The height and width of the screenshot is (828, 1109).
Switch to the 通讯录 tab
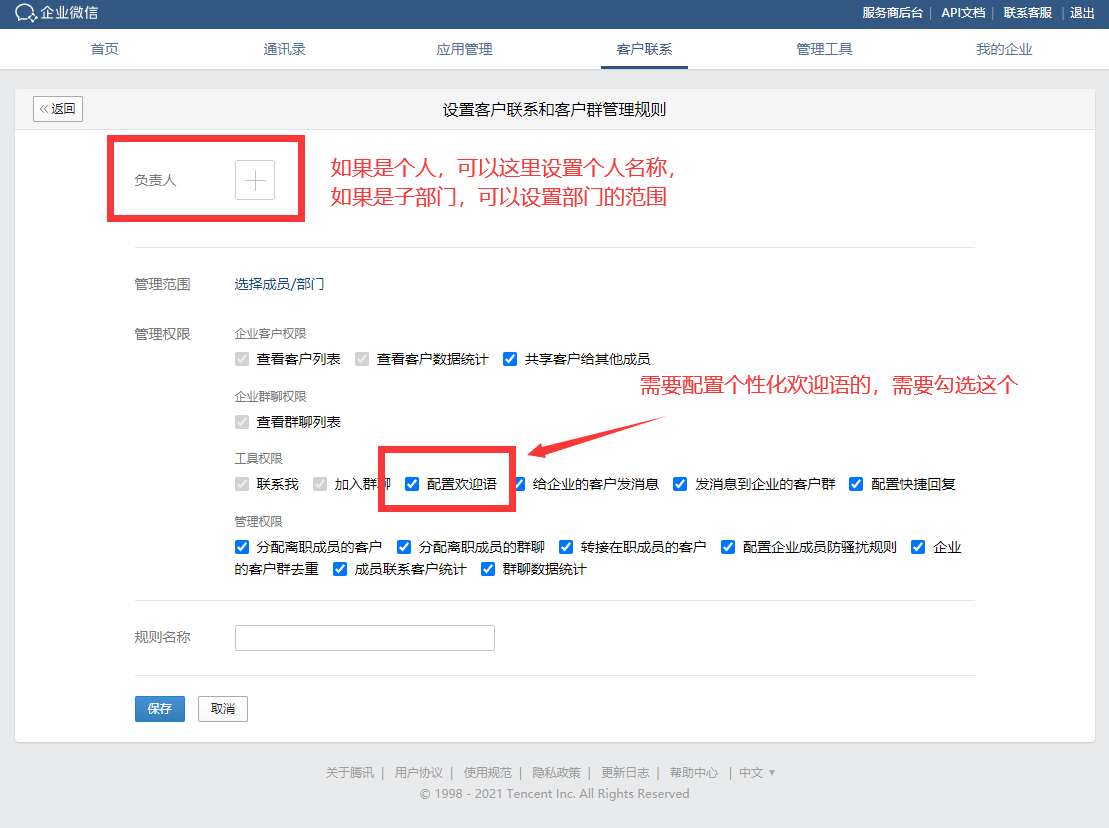(284, 49)
